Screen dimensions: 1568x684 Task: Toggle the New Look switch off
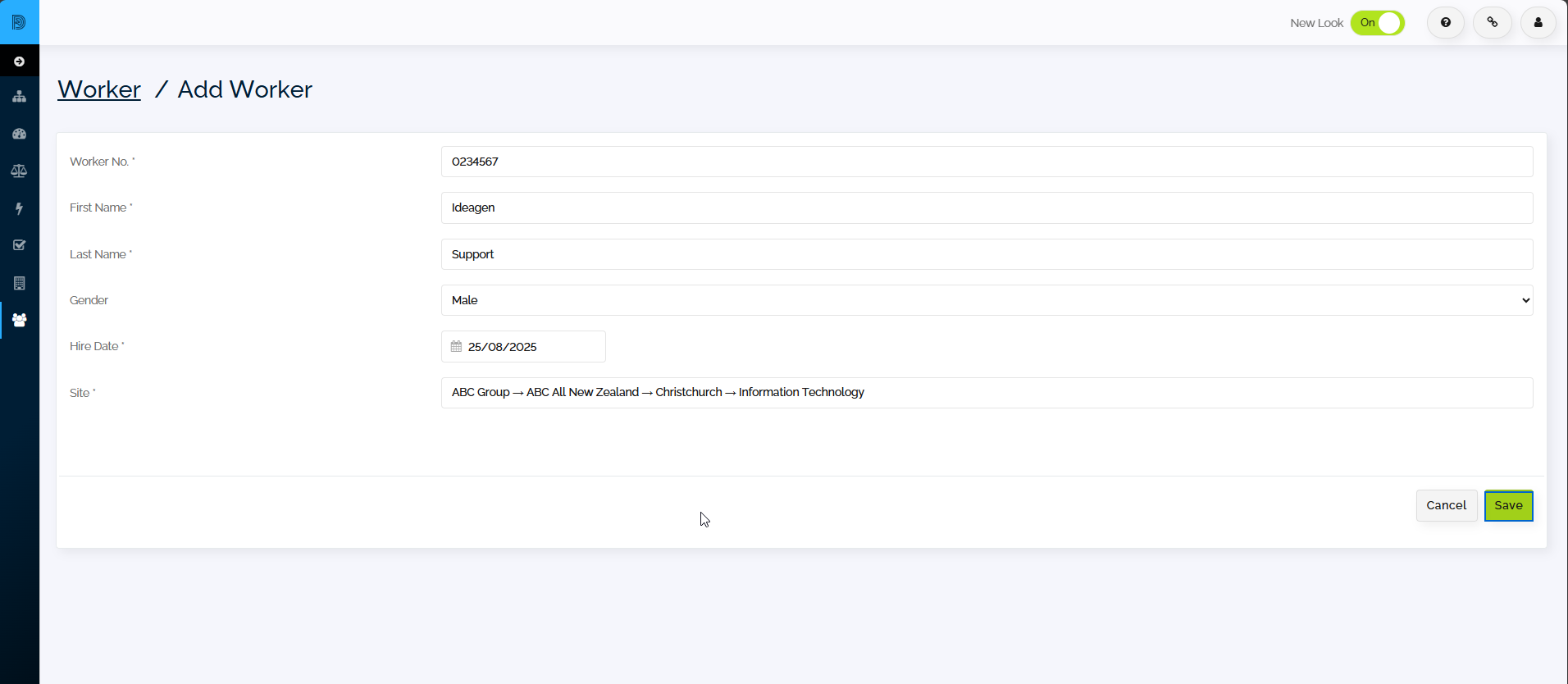1378,23
